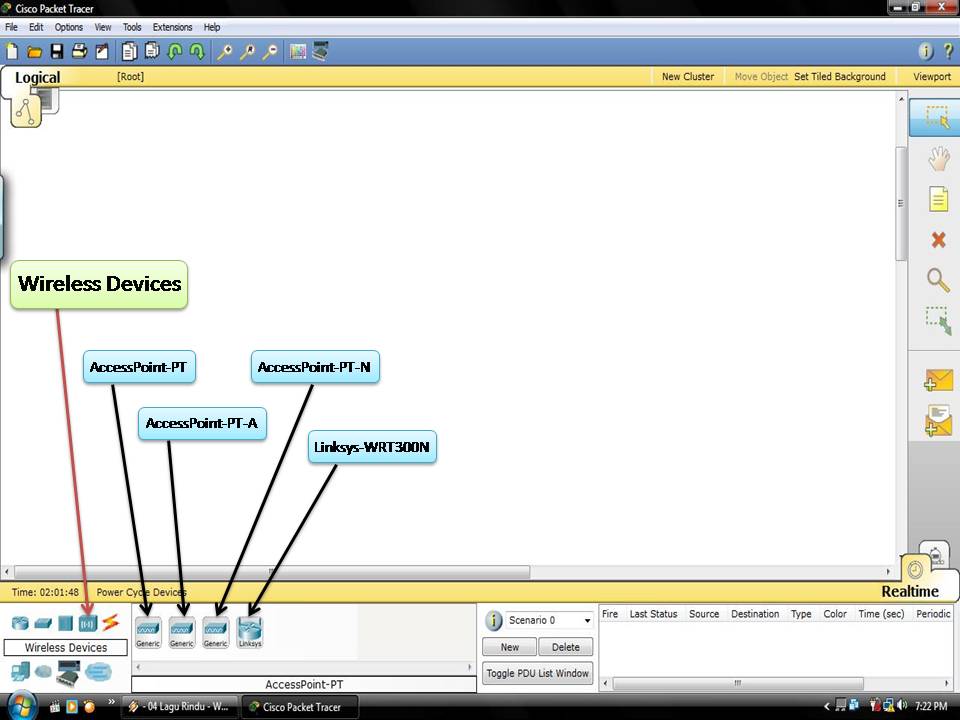This screenshot has height=720, width=960.
Task: Open the Help menu
Action: pyautogui.click(x=212, y=27)
